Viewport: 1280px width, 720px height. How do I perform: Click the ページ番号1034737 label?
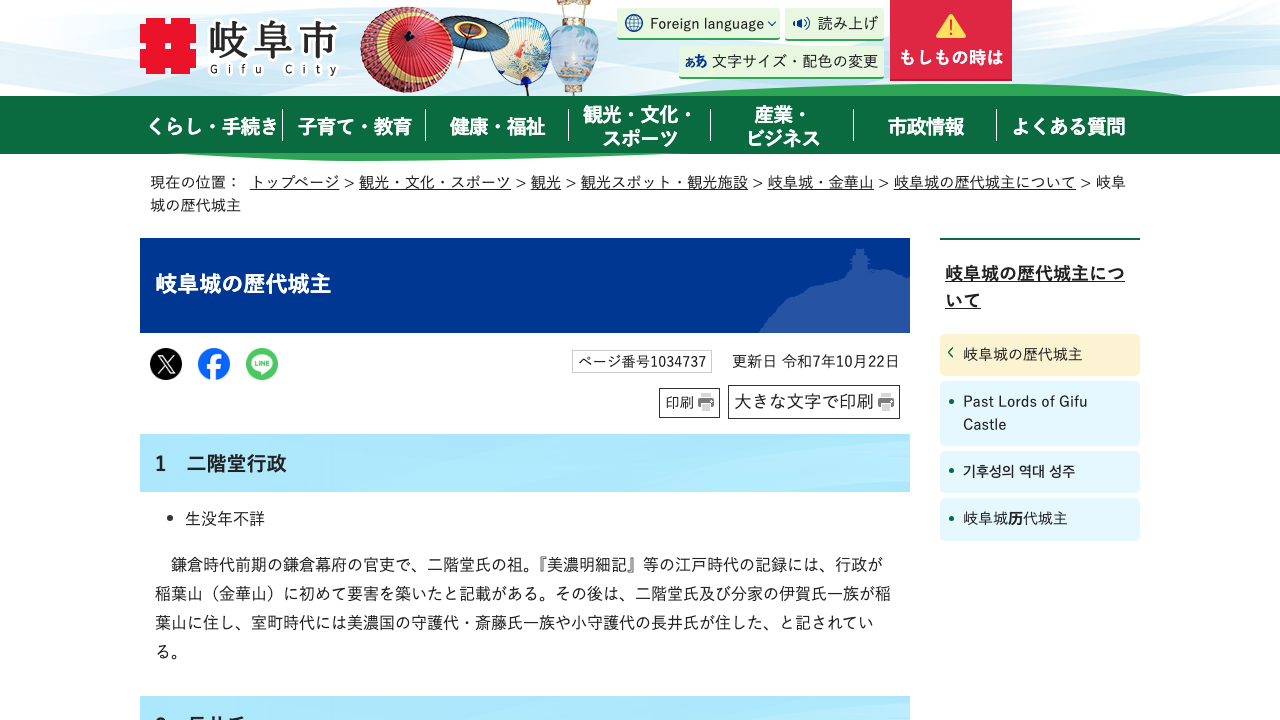642,362
